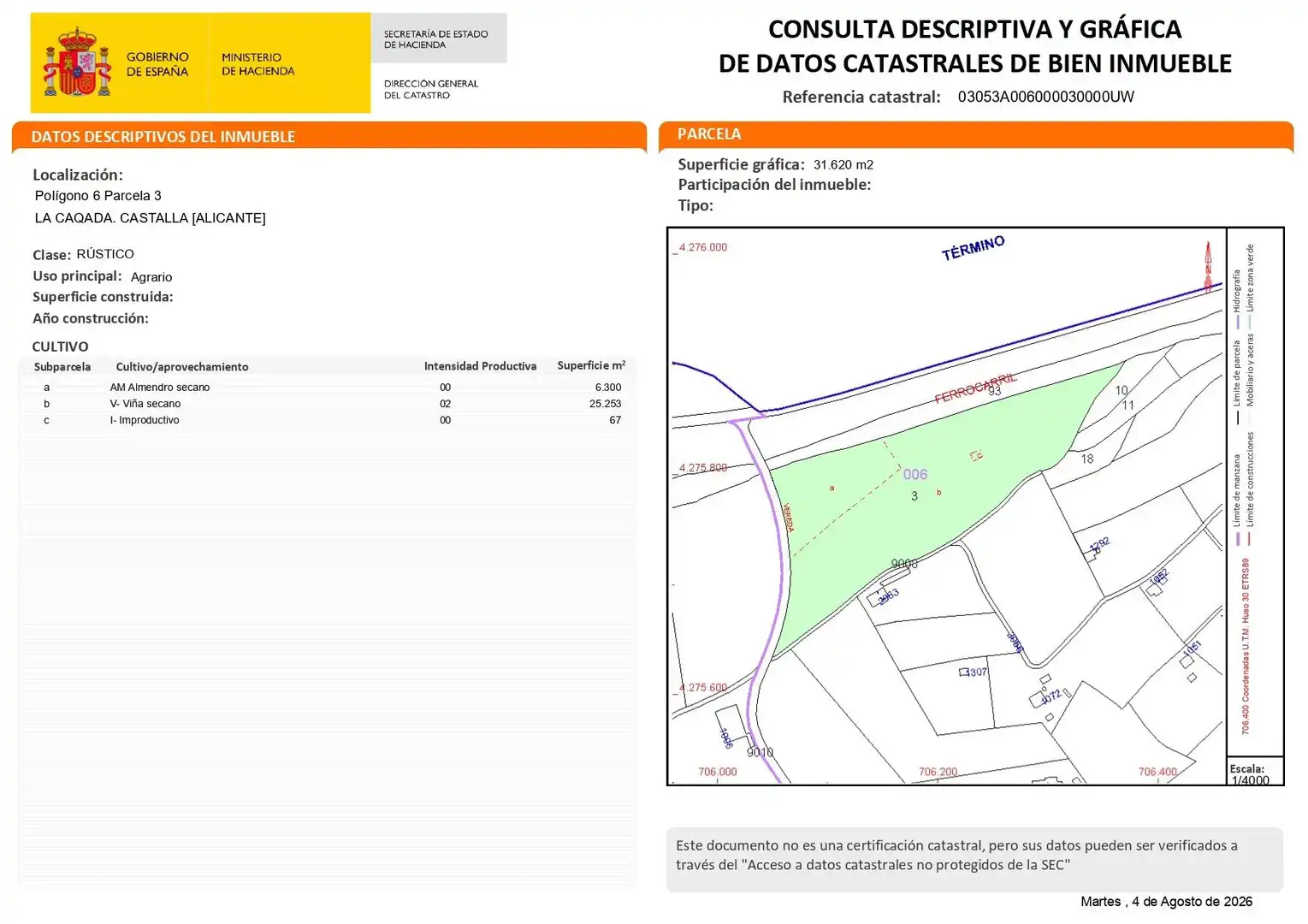Click the Improductivo area value "67"

pyautogui.click(x=615, y=420)
